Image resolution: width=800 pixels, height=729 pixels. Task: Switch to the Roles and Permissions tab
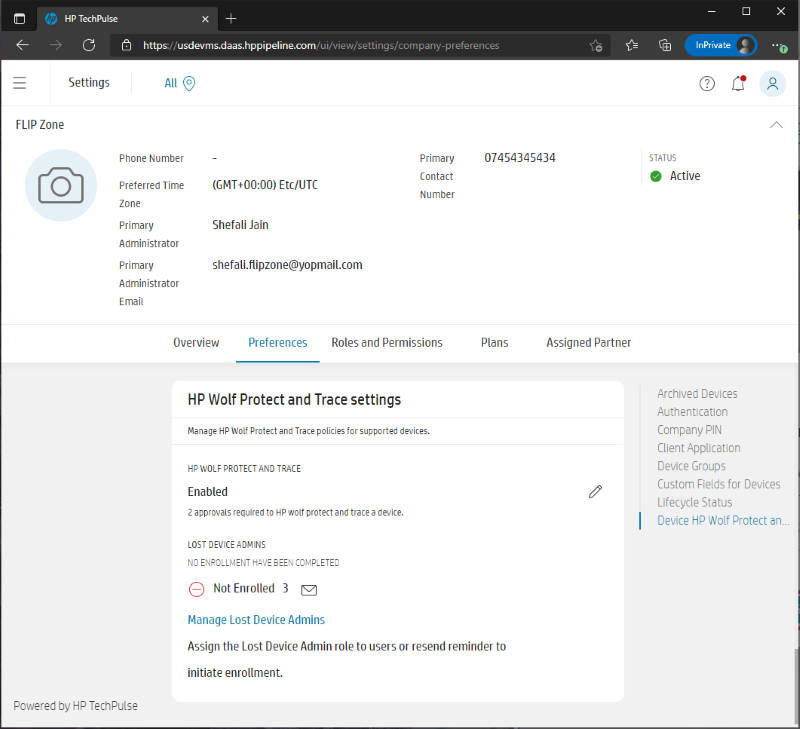387,342
